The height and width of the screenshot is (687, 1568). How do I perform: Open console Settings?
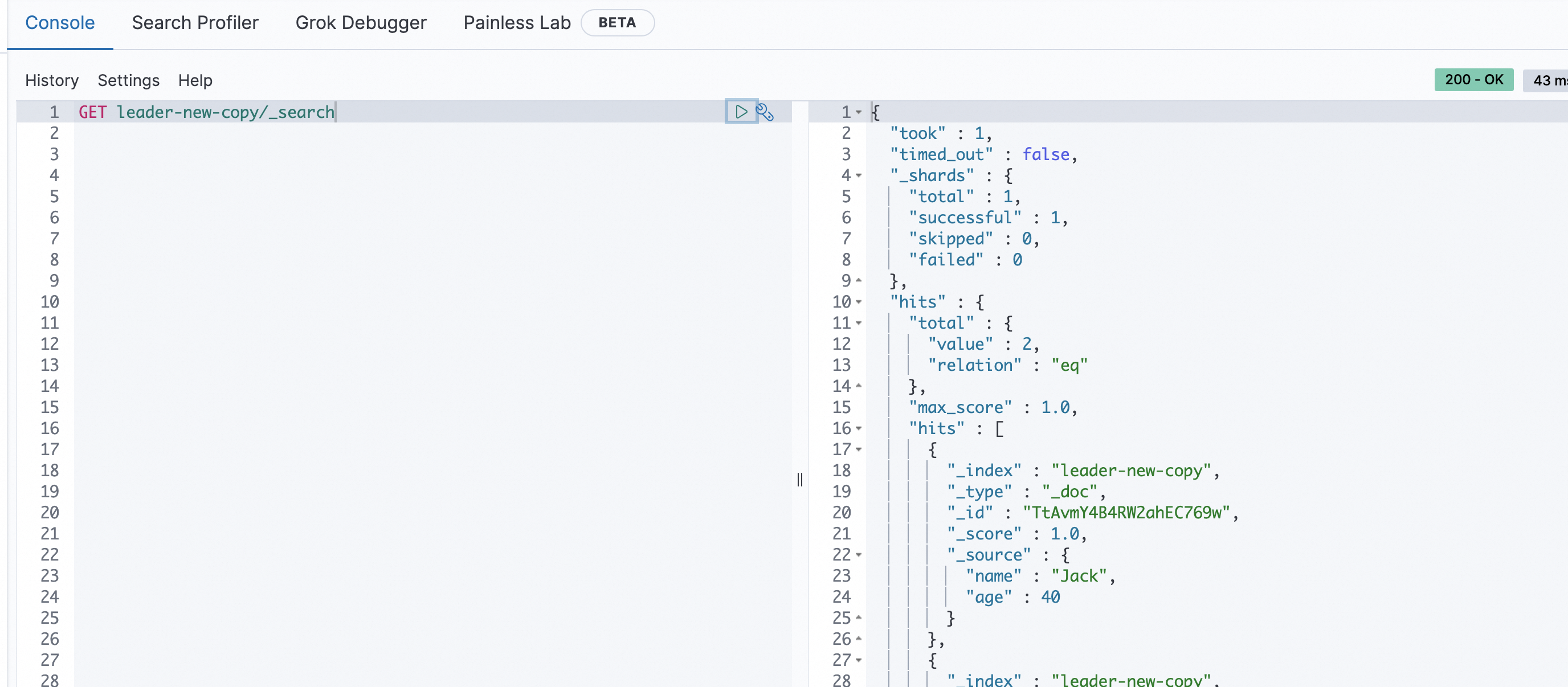click(x=128, y=80)
